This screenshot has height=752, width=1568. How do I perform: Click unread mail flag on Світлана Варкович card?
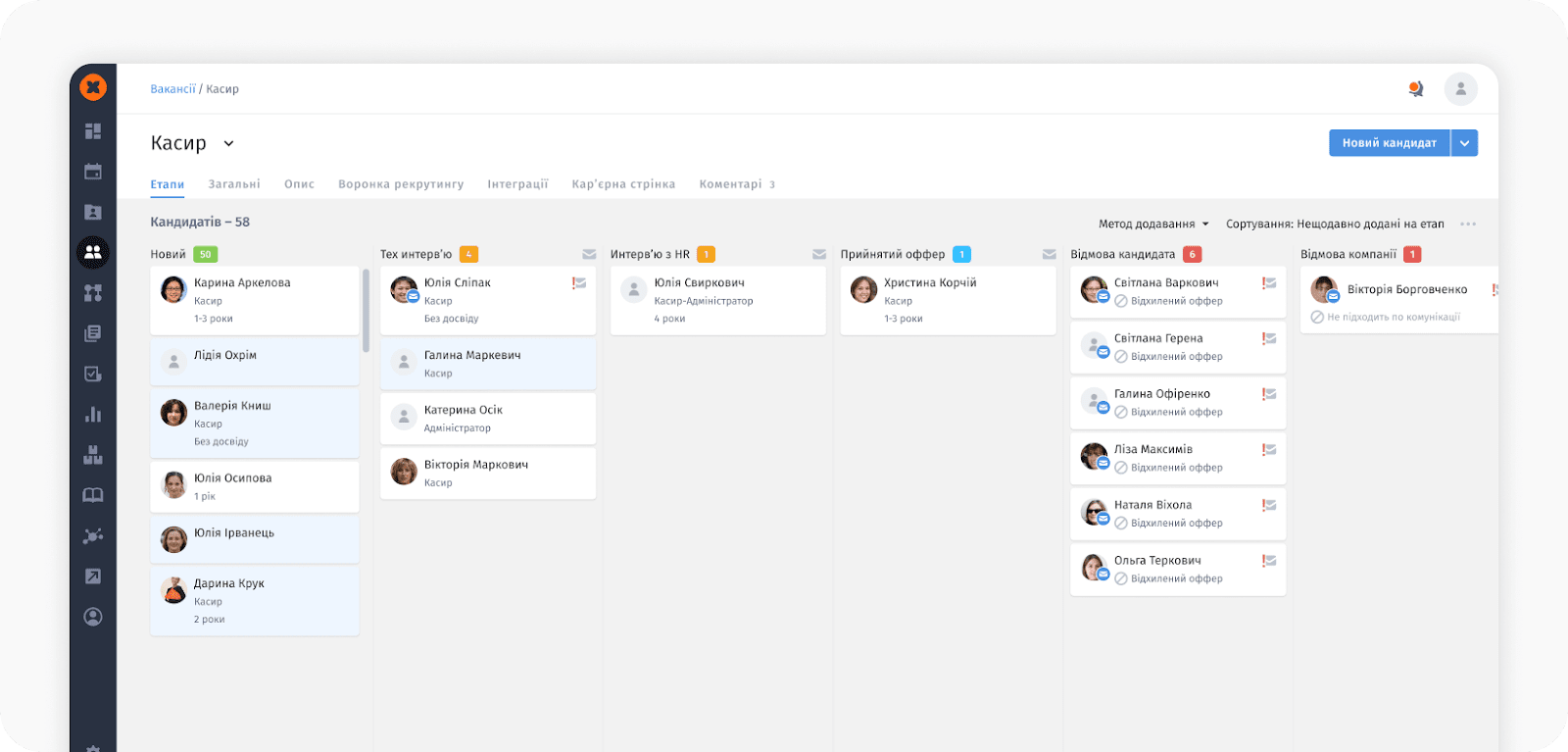(x=1269, y=283)
